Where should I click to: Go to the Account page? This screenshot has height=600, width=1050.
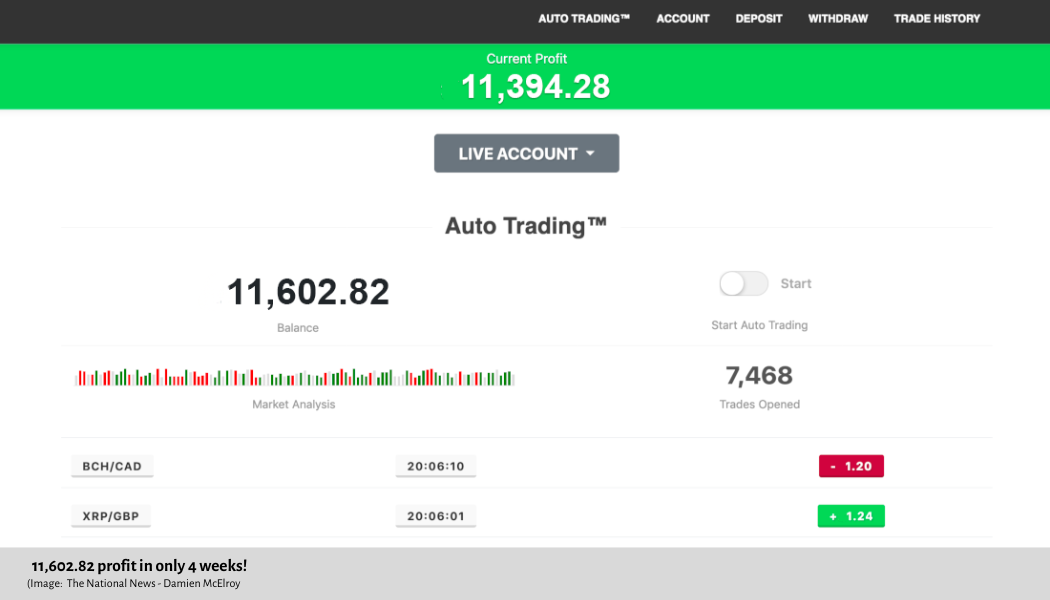pyautogui.click(x=683, y=18)
